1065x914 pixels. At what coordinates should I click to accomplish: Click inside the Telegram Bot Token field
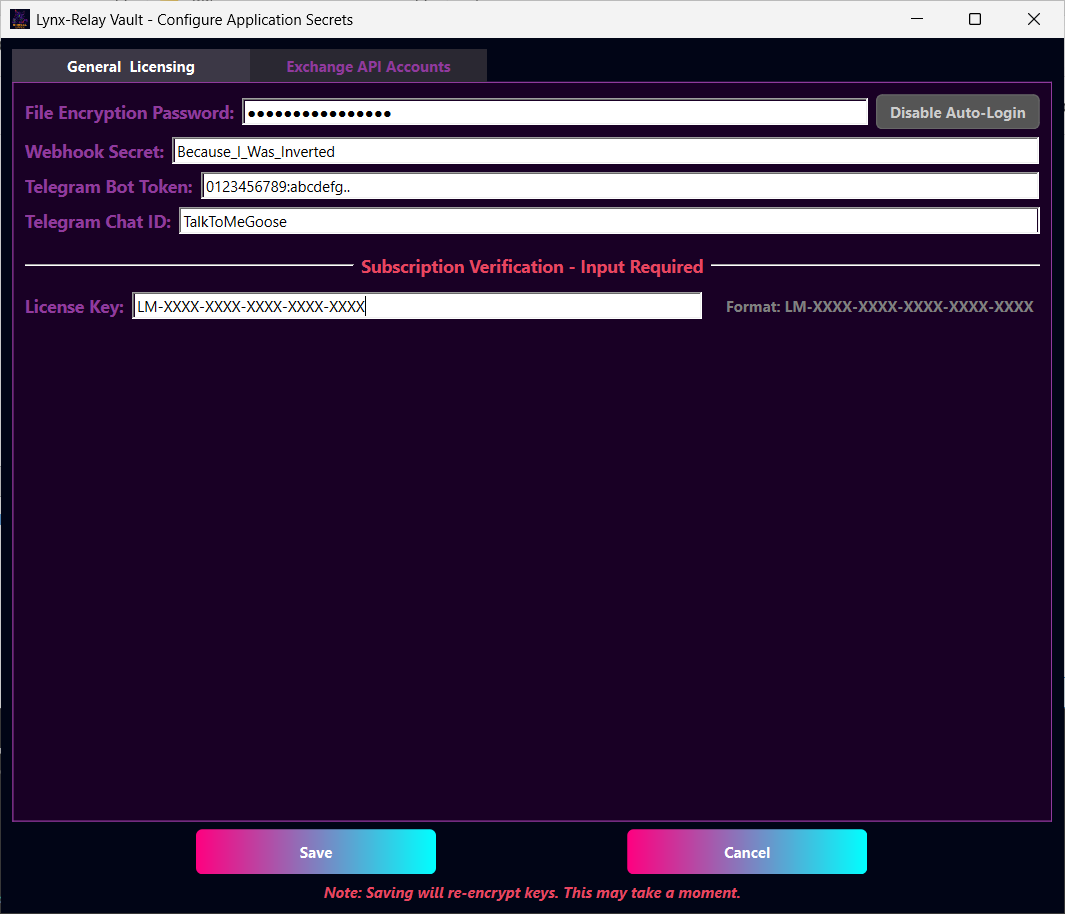[620, 185]
